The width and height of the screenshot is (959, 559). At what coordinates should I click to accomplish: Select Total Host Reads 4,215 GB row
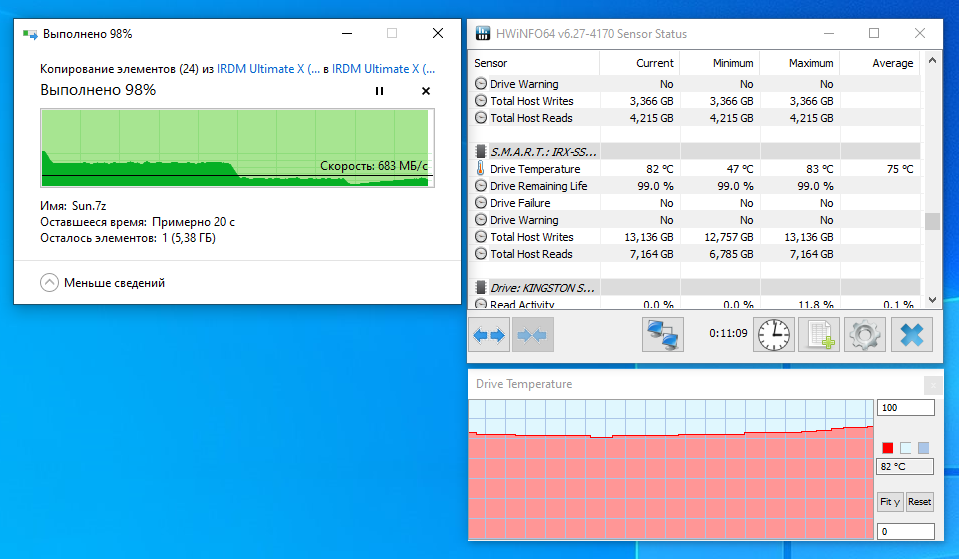pos(695,118)
